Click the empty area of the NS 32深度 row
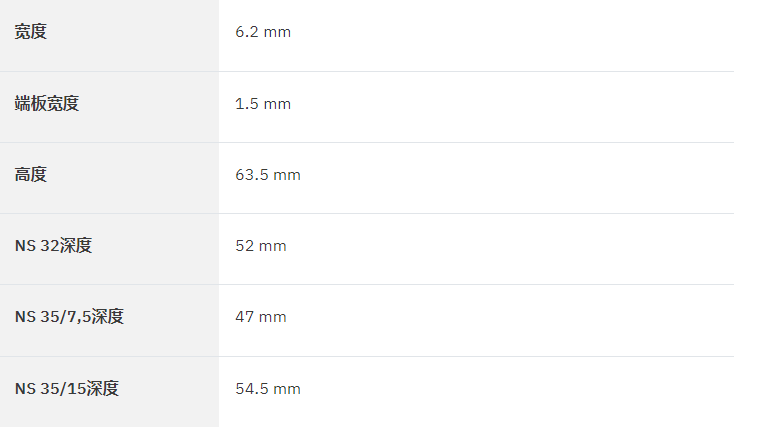This screenshot has height=427, width=763. 511,249
